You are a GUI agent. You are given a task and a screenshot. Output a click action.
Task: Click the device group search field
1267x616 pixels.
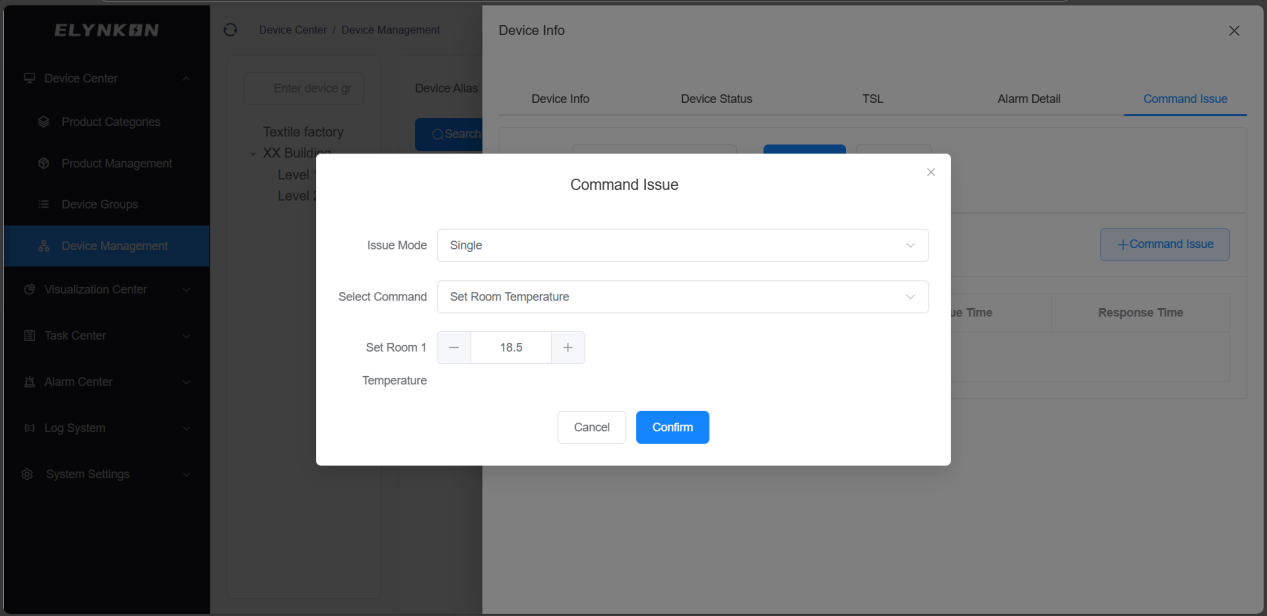[304, 88]
